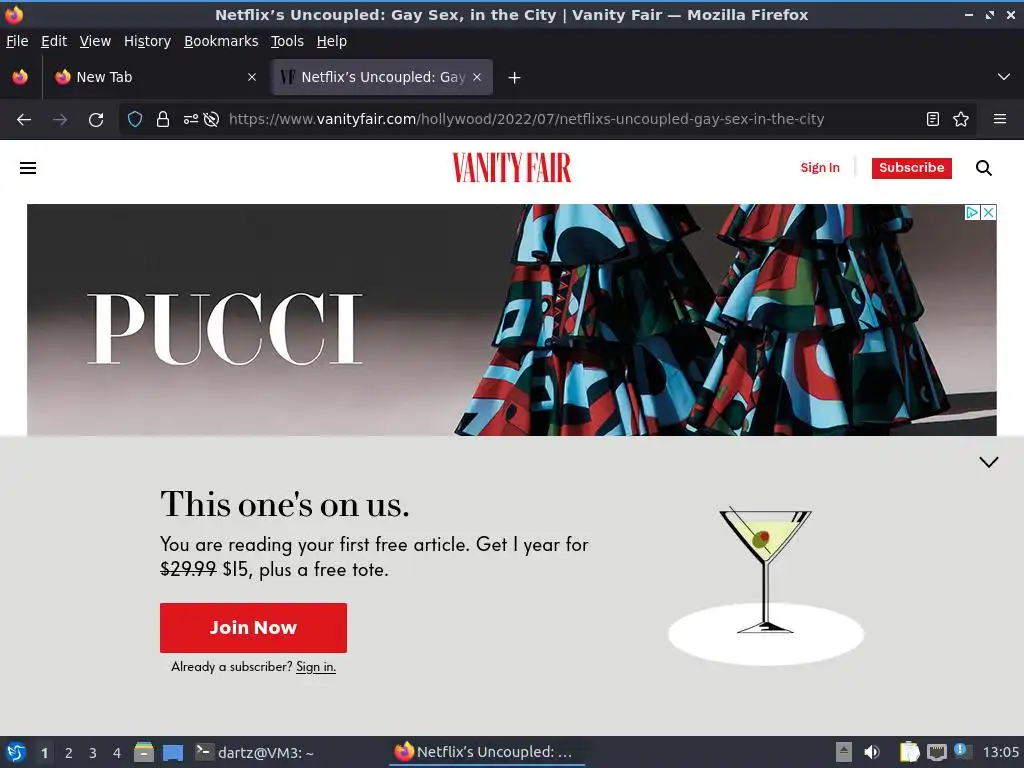The image size is (1024, 768).
Task: Open Firefox View pinned icon
Action: 20,77
